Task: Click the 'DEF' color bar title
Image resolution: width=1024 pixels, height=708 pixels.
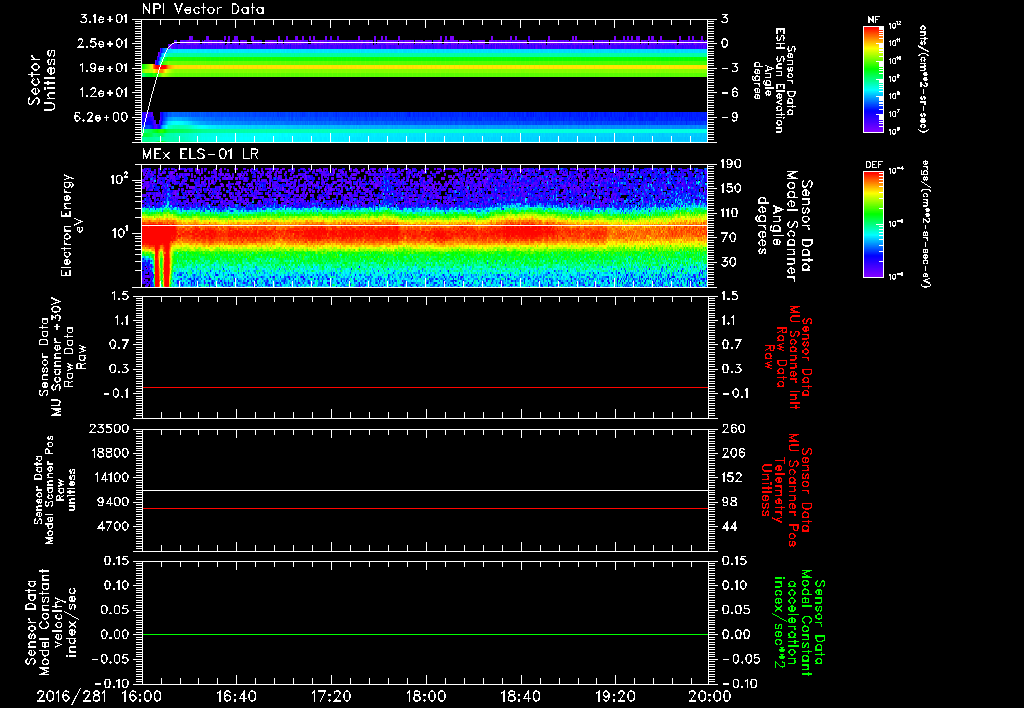Action: tap(873, 165)
